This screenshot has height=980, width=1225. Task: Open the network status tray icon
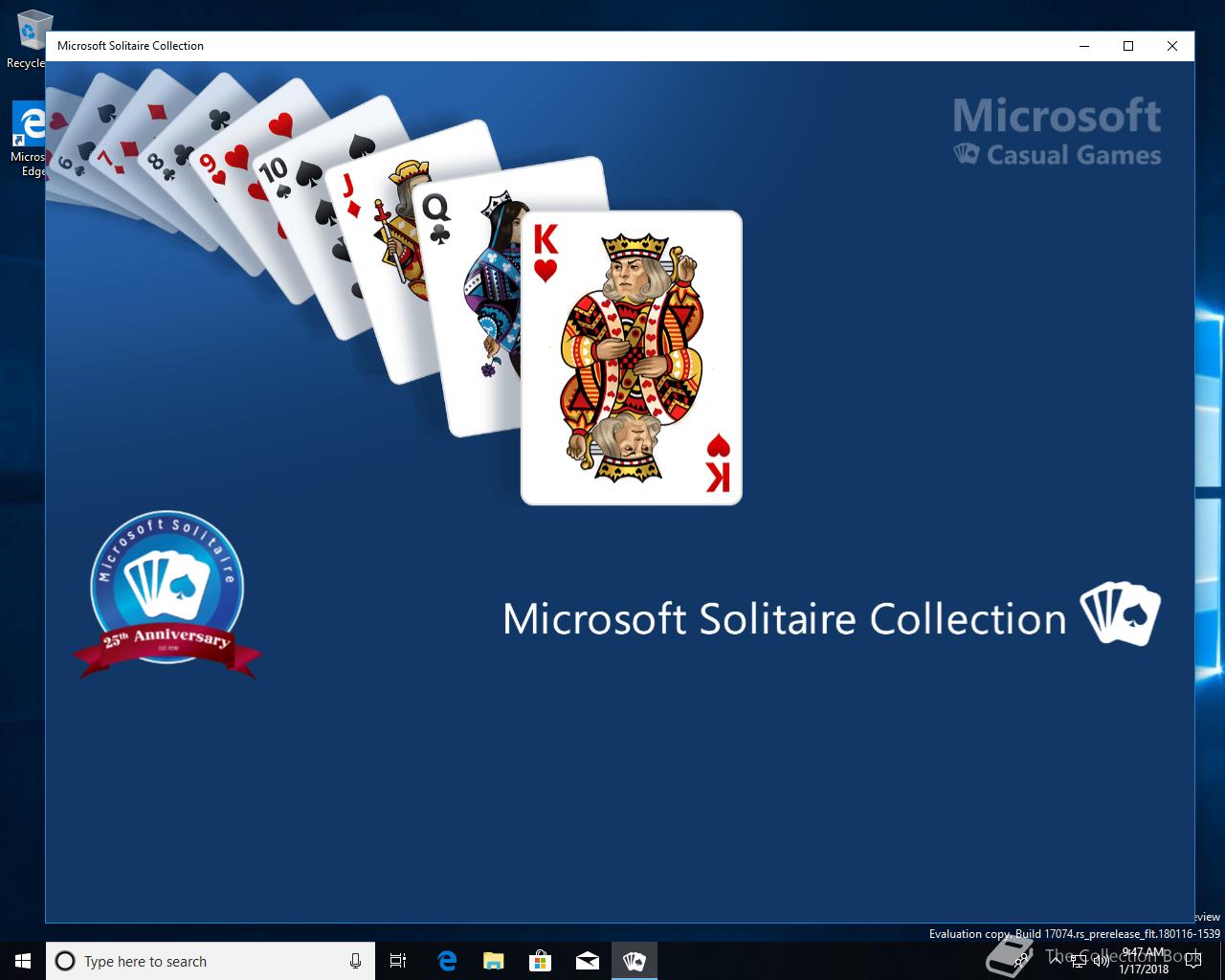coord(1080,961)
